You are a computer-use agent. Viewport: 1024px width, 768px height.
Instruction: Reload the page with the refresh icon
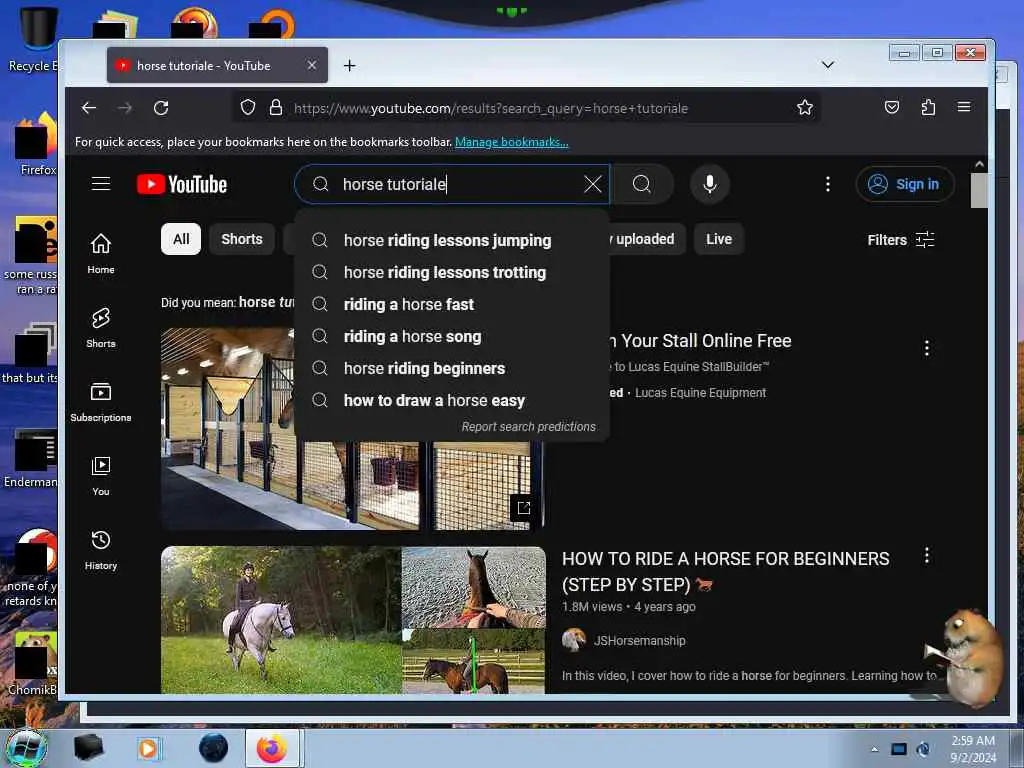[x=161, y=108]
